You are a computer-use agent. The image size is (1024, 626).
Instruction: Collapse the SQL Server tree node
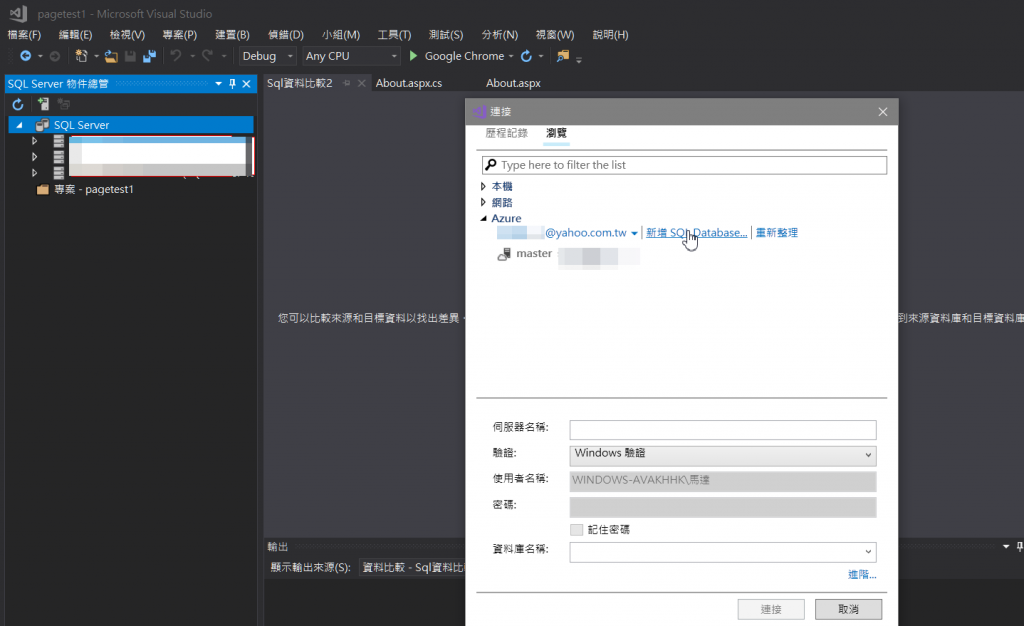(19, 125)
